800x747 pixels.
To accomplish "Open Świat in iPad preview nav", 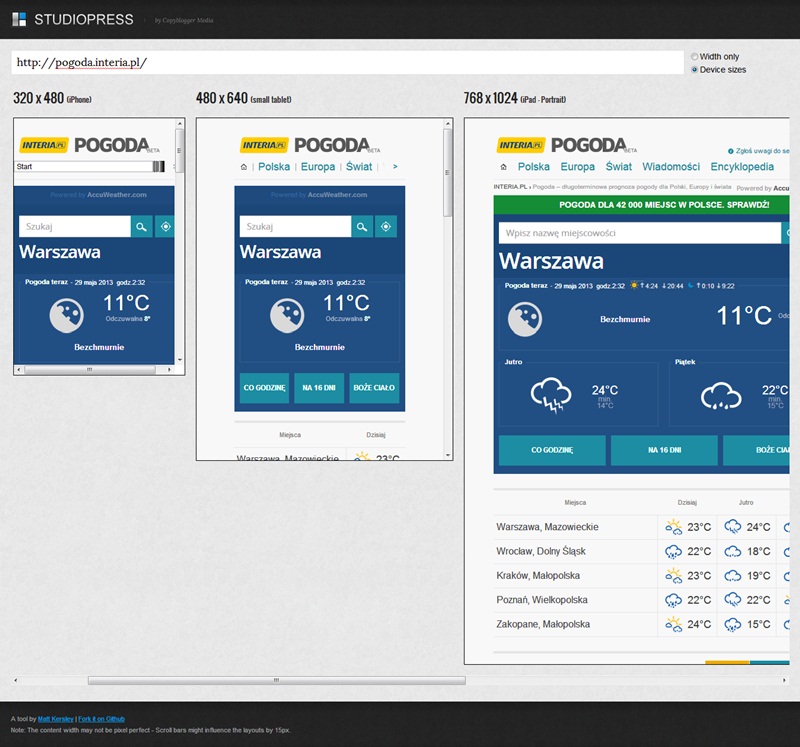I will tap(618, 167).
